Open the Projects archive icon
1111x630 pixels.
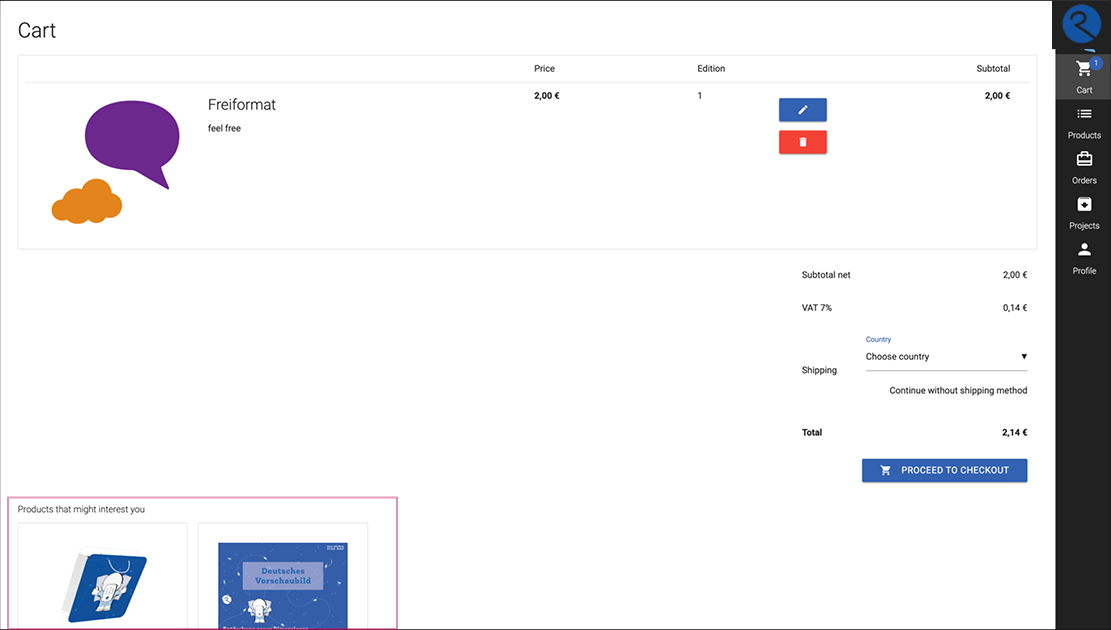coord(1084,205)
